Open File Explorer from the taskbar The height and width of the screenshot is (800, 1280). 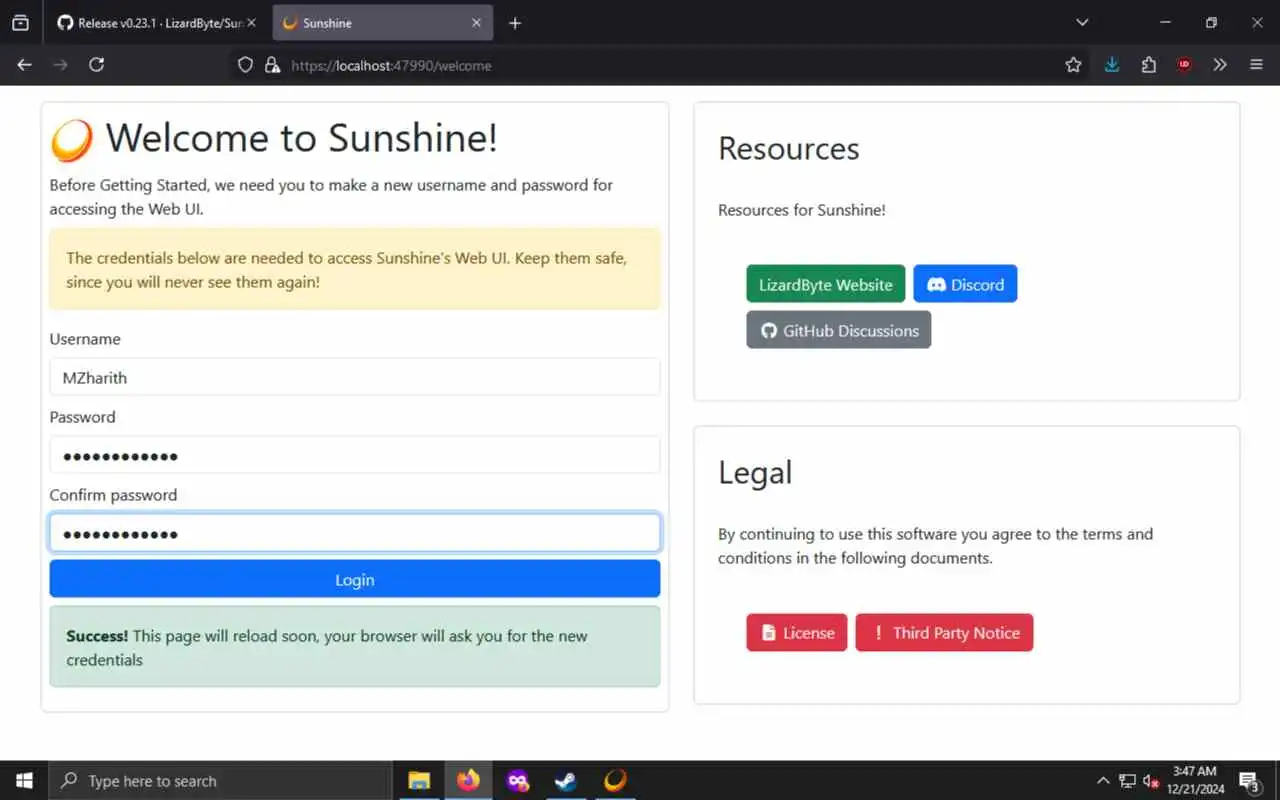[x=419, y=781]
